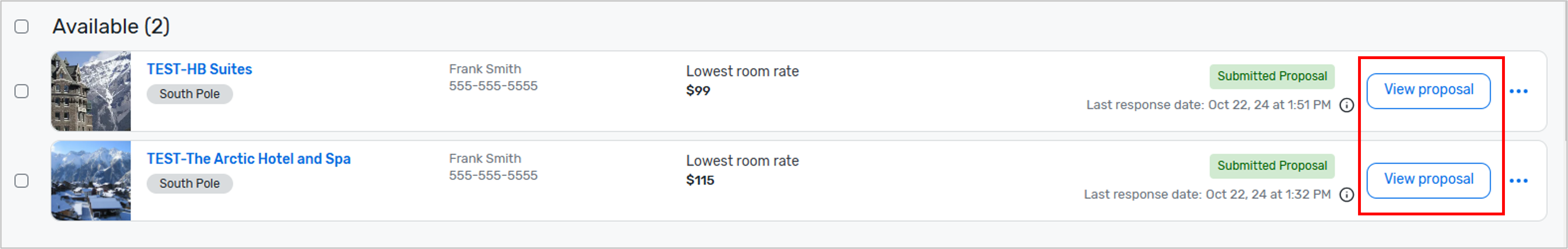Image resolution: width=1568 pixels, height=249 pixels.
Task: Click South Pole tag under TEST-HB Suites
Action: pyautogui.click(x=189, y=94)
